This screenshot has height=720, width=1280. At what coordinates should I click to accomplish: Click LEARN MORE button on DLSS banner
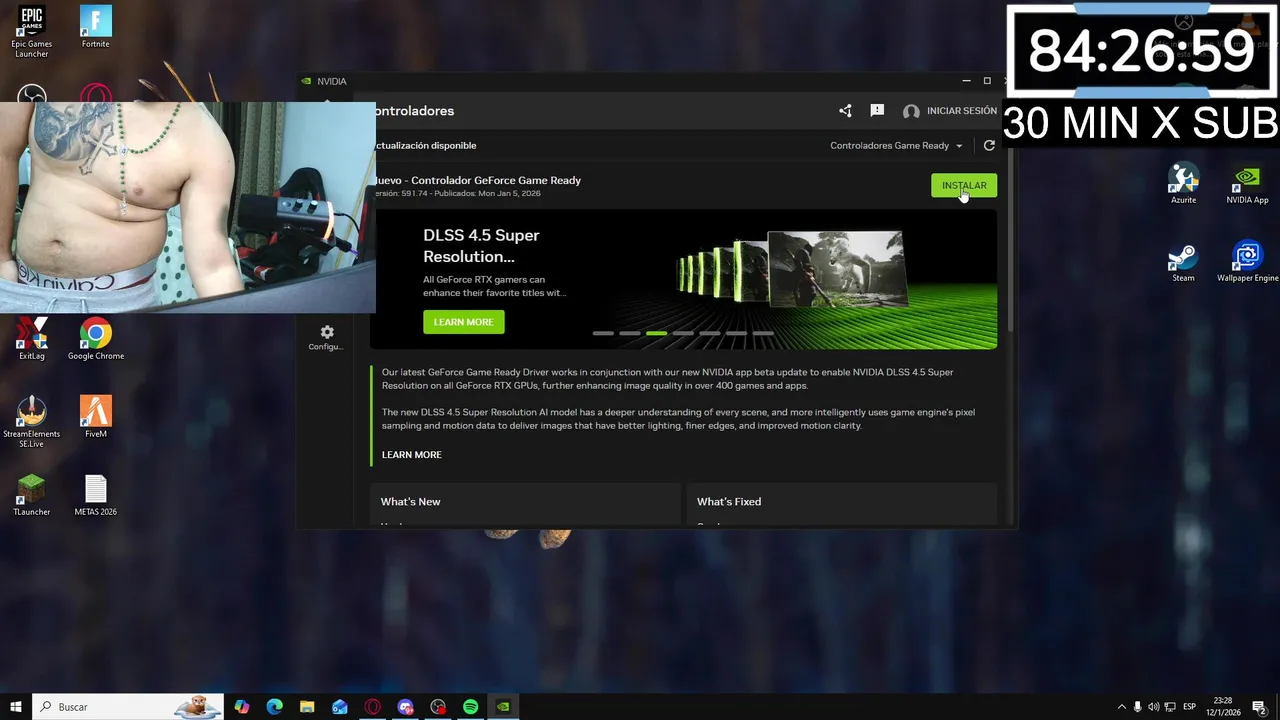tap(463, 322)
